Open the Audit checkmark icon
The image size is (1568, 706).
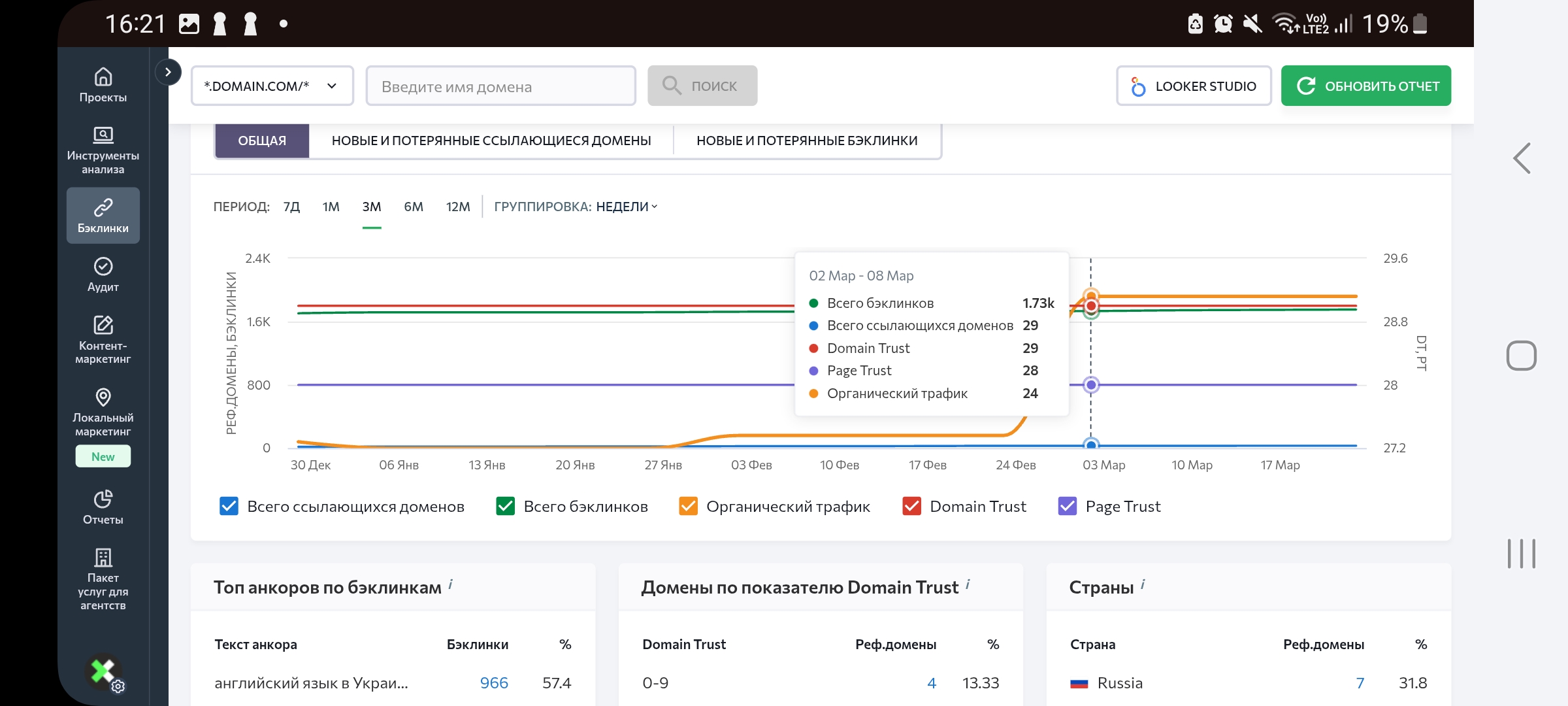point(103,267)
